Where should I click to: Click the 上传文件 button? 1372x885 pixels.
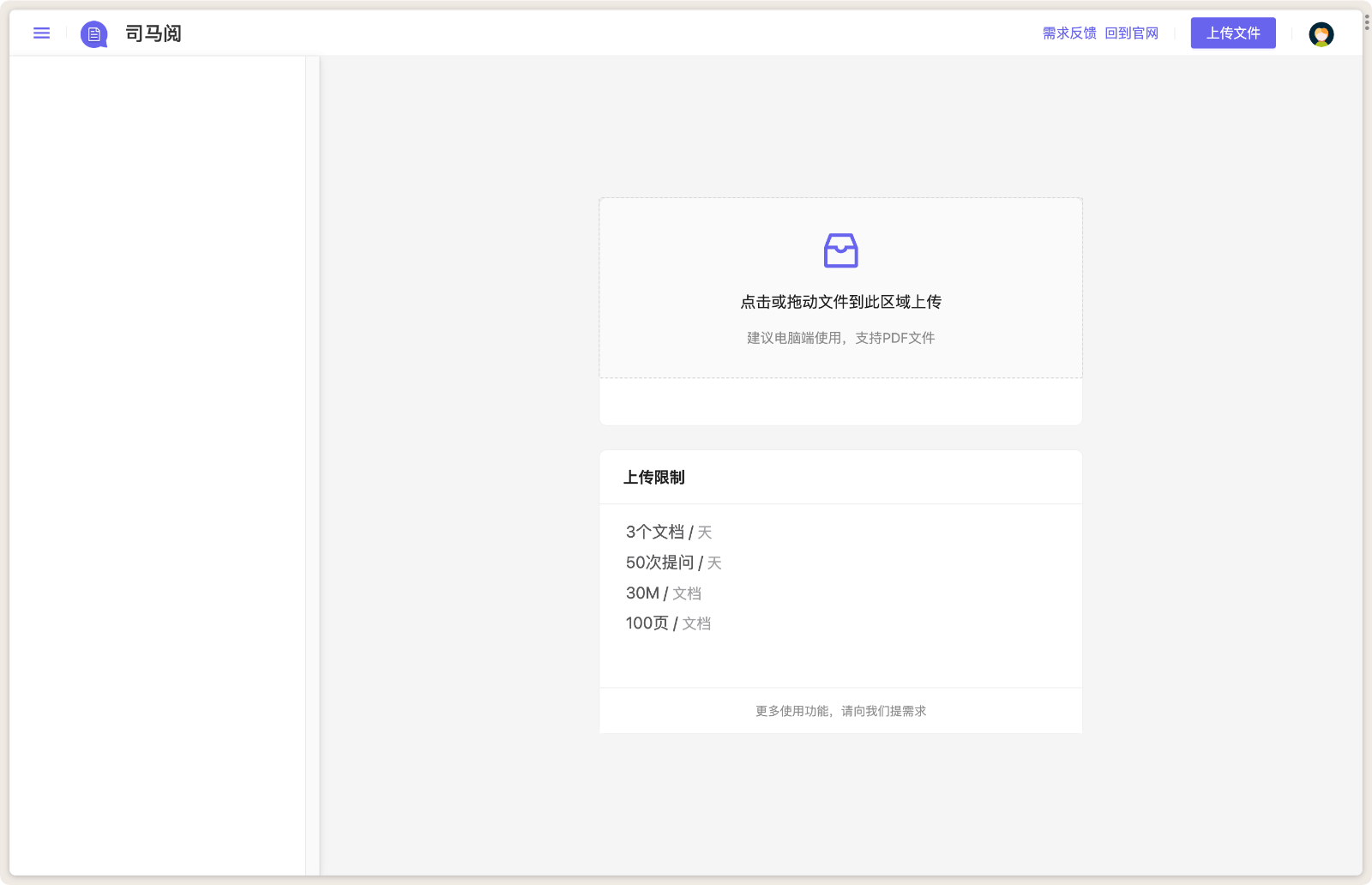tap(1232, 33)
